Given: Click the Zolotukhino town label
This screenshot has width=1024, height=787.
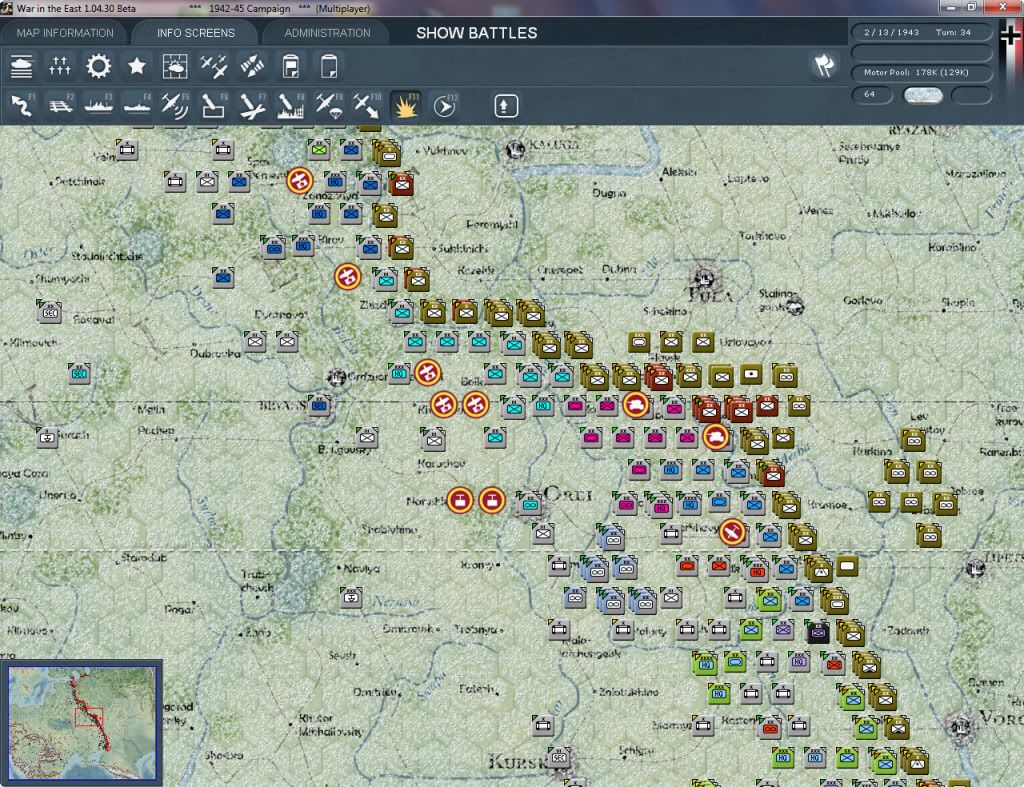Looking at the screenshot, I should (628, 691).
